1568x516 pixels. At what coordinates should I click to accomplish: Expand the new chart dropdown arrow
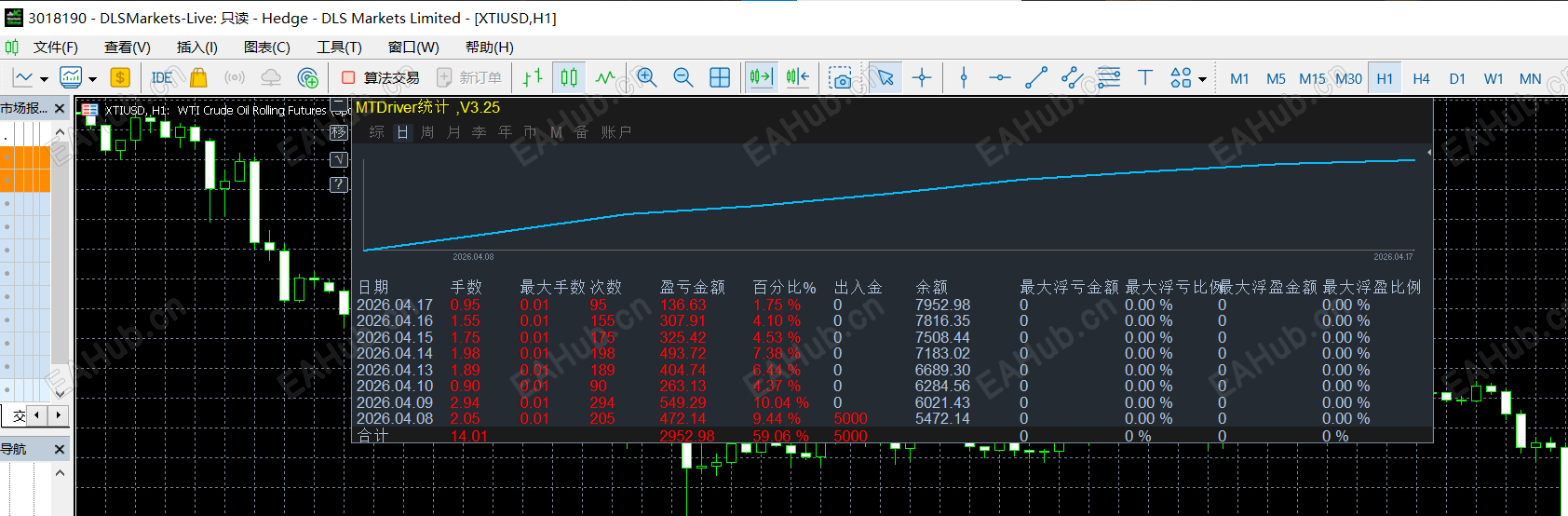[x=44, y=79]
